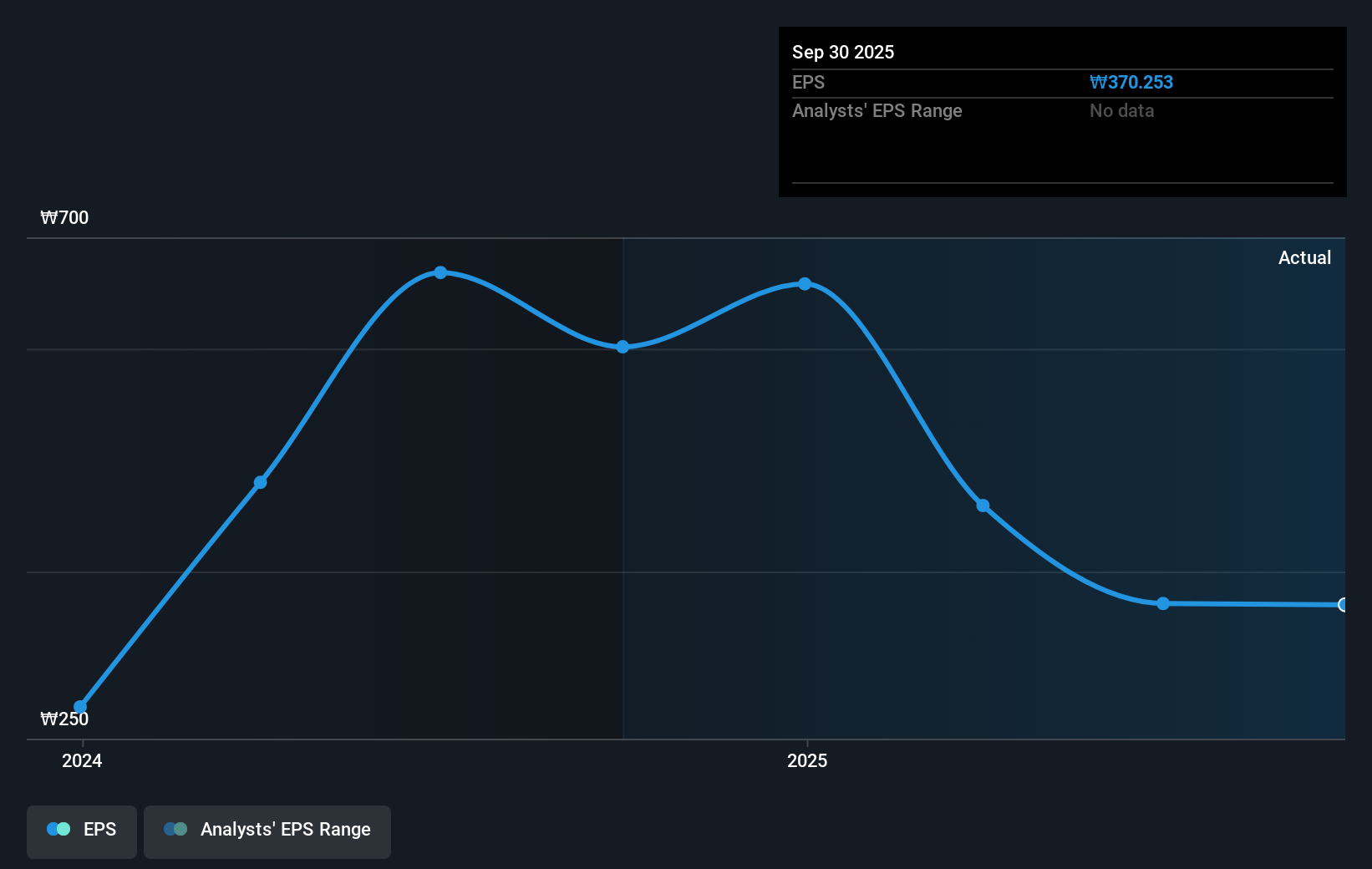The image size is (1372, 869).
Task: Select the first EPS data point at ₩250
Action: (80, 707)
